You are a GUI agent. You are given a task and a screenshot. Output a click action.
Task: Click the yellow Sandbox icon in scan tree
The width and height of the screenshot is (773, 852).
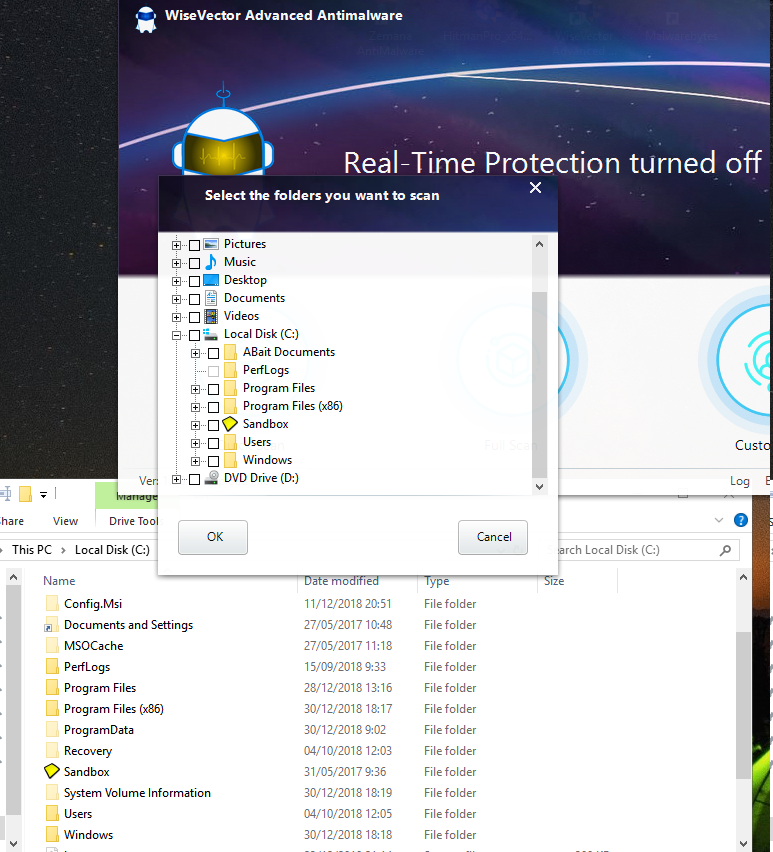230,424
